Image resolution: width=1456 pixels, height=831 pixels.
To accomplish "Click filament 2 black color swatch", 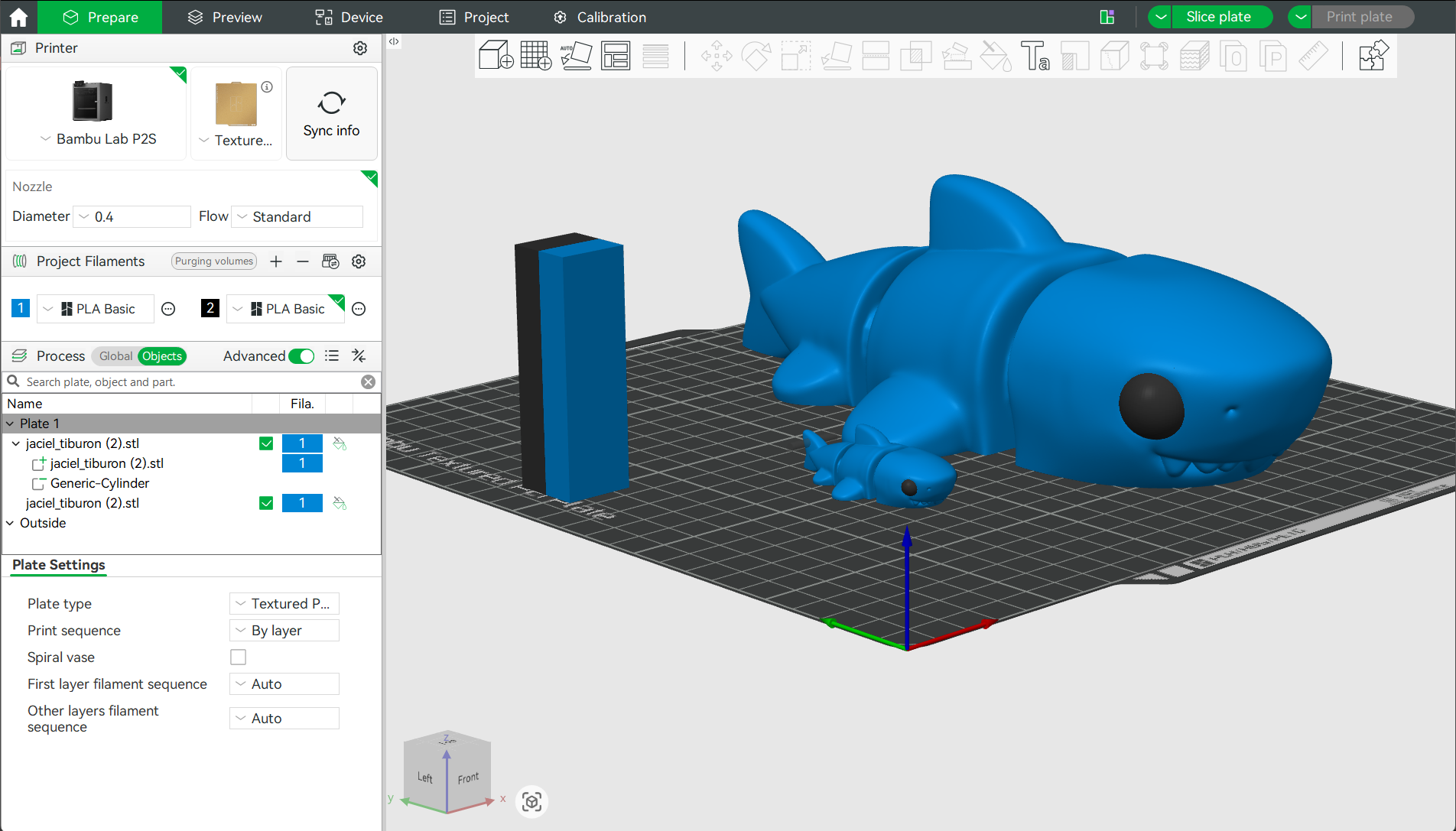I will [x=210, y=308].
